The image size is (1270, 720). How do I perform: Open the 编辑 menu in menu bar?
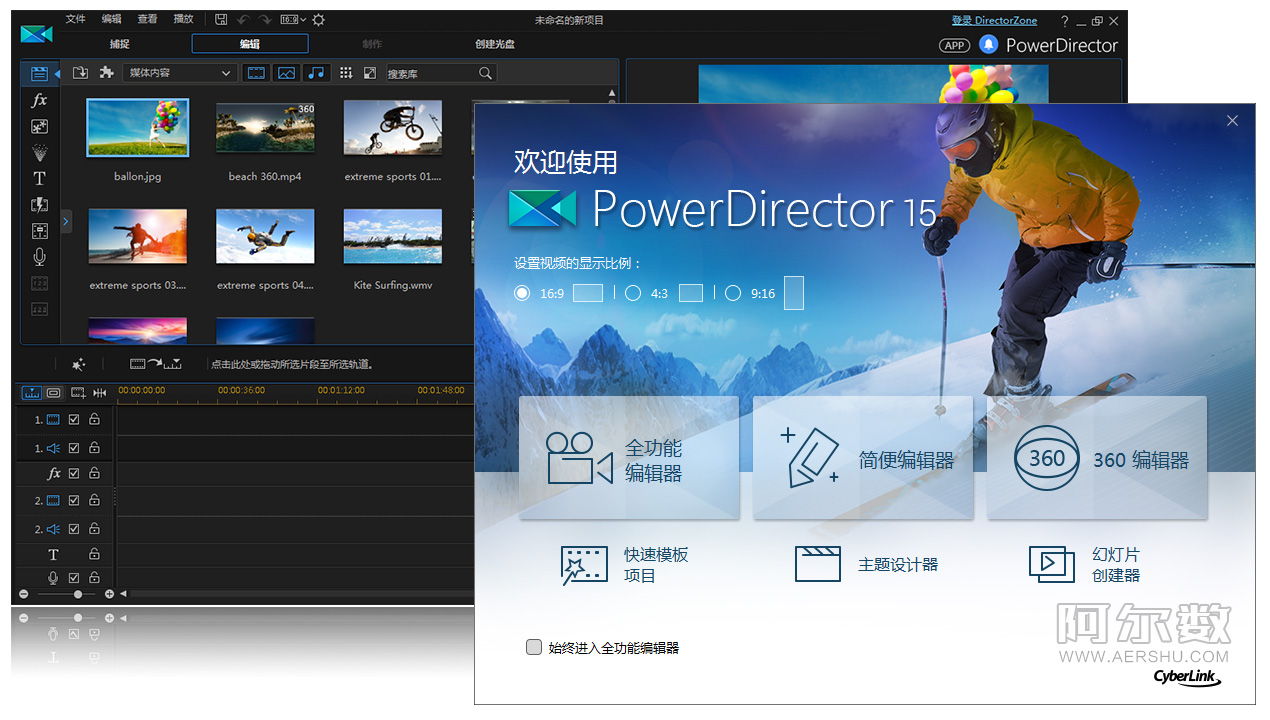point(112,19)
